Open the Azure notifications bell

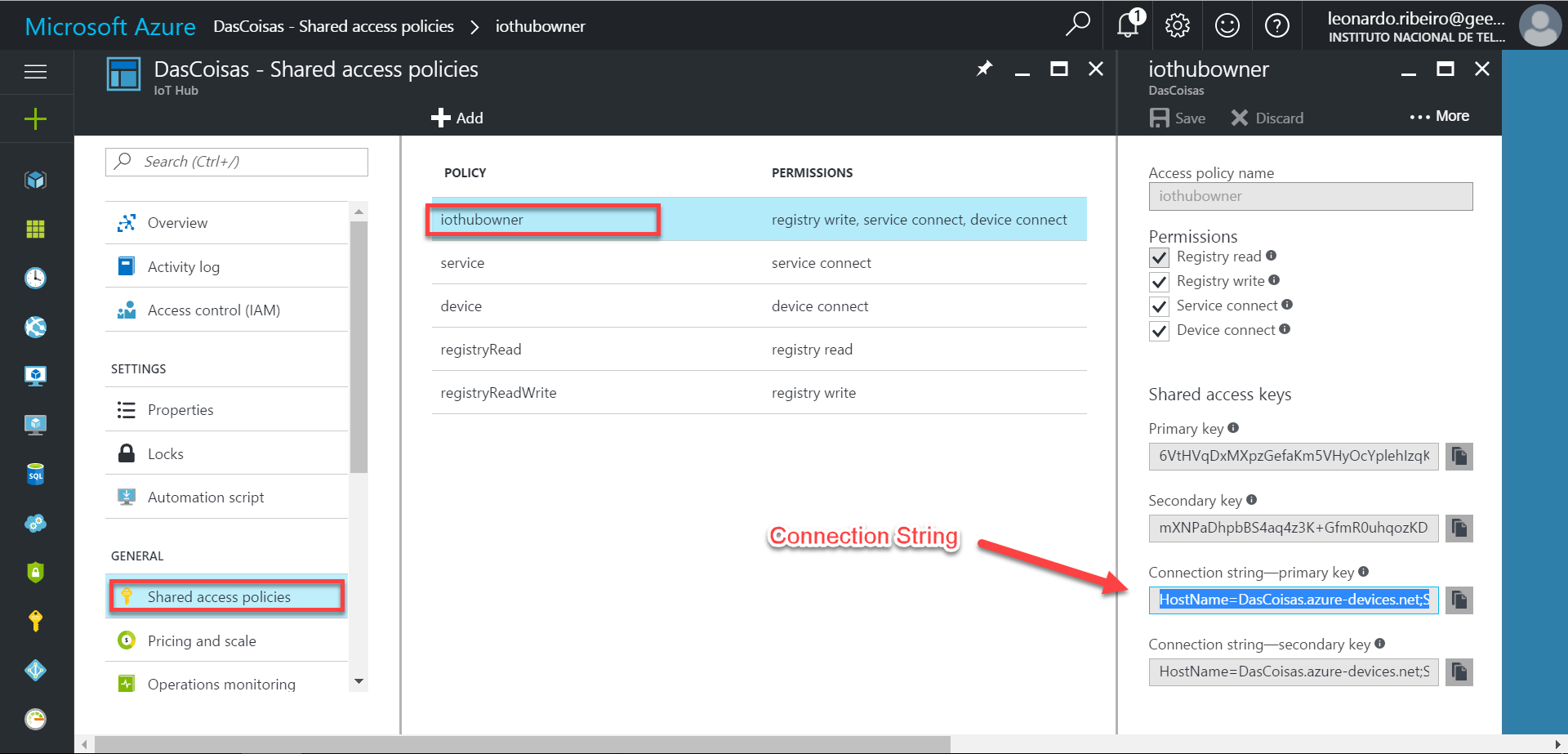point(1127,25)
